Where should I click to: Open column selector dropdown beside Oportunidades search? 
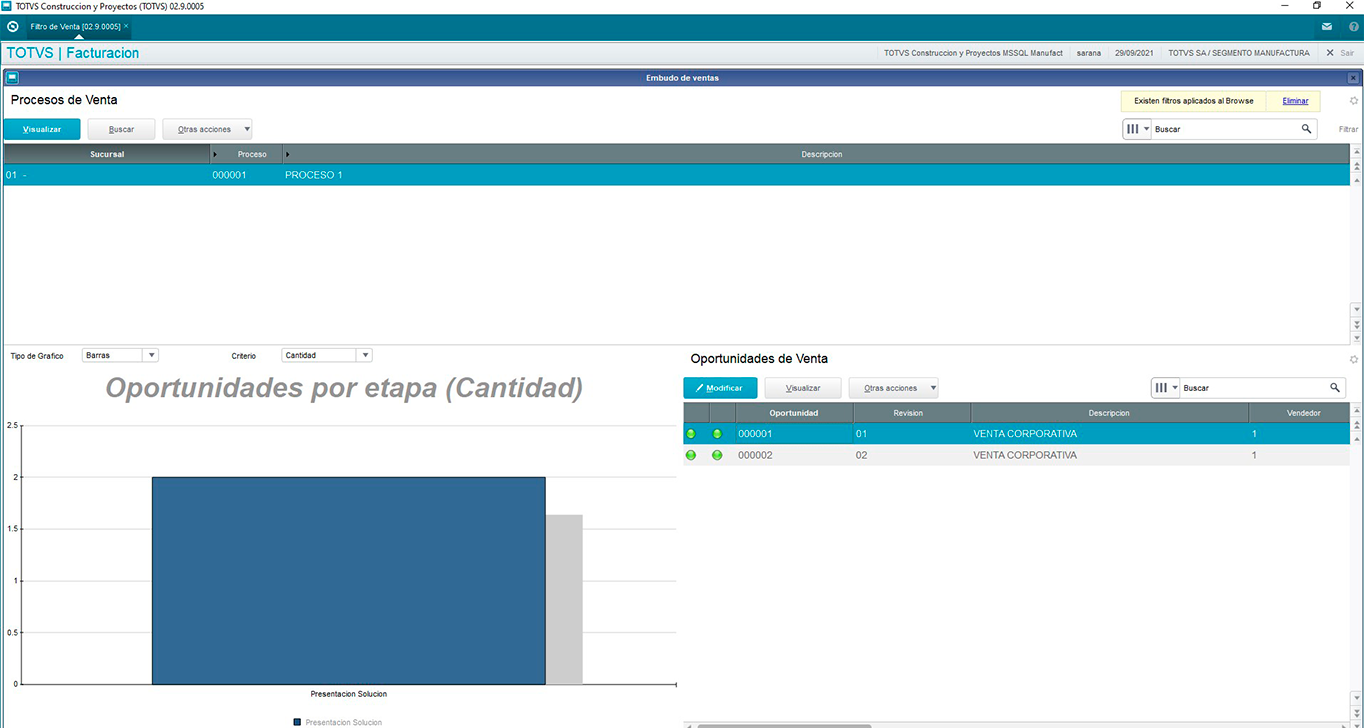click(1166, 387)
